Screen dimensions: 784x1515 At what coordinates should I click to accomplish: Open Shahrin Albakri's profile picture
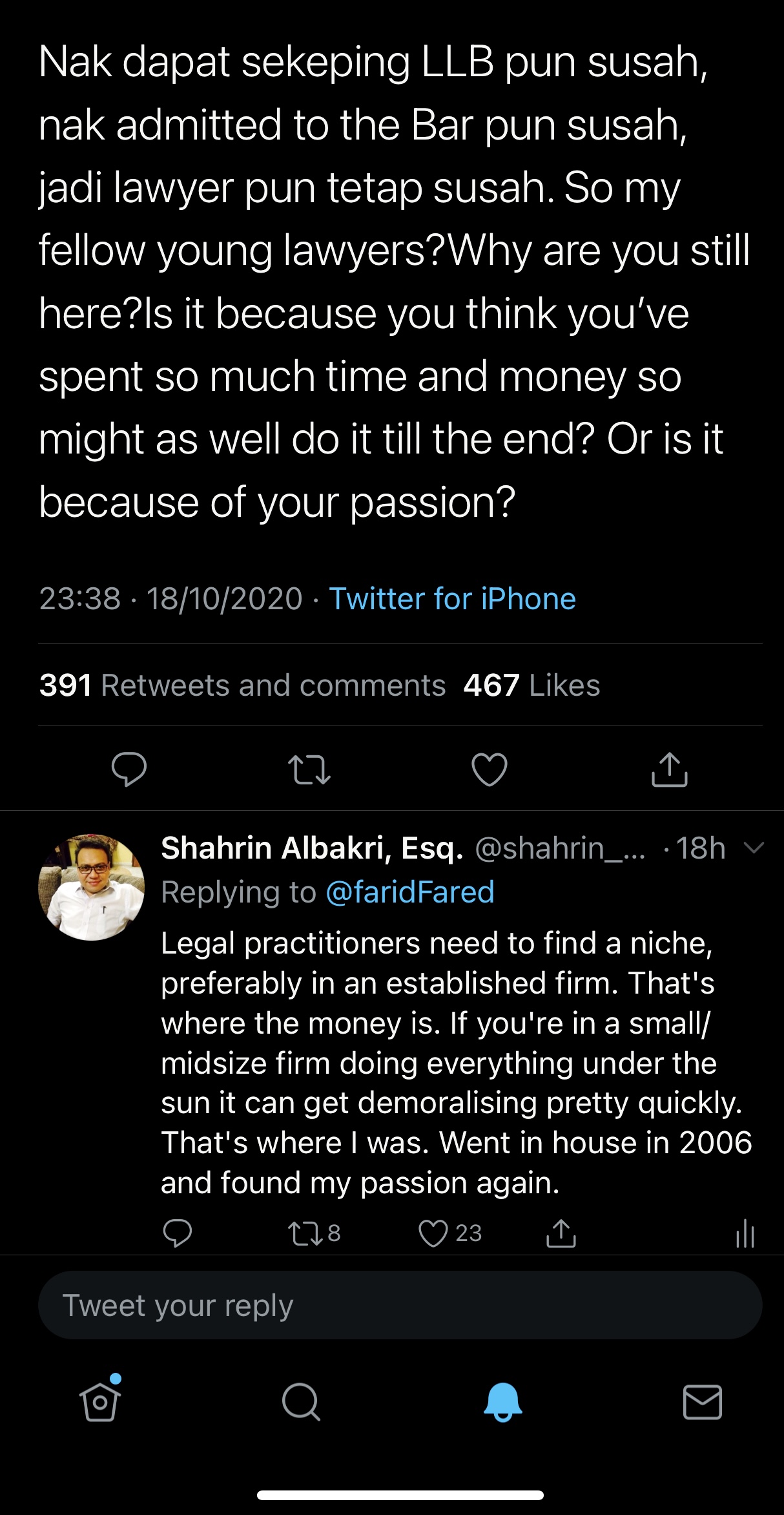coord(92,887)
